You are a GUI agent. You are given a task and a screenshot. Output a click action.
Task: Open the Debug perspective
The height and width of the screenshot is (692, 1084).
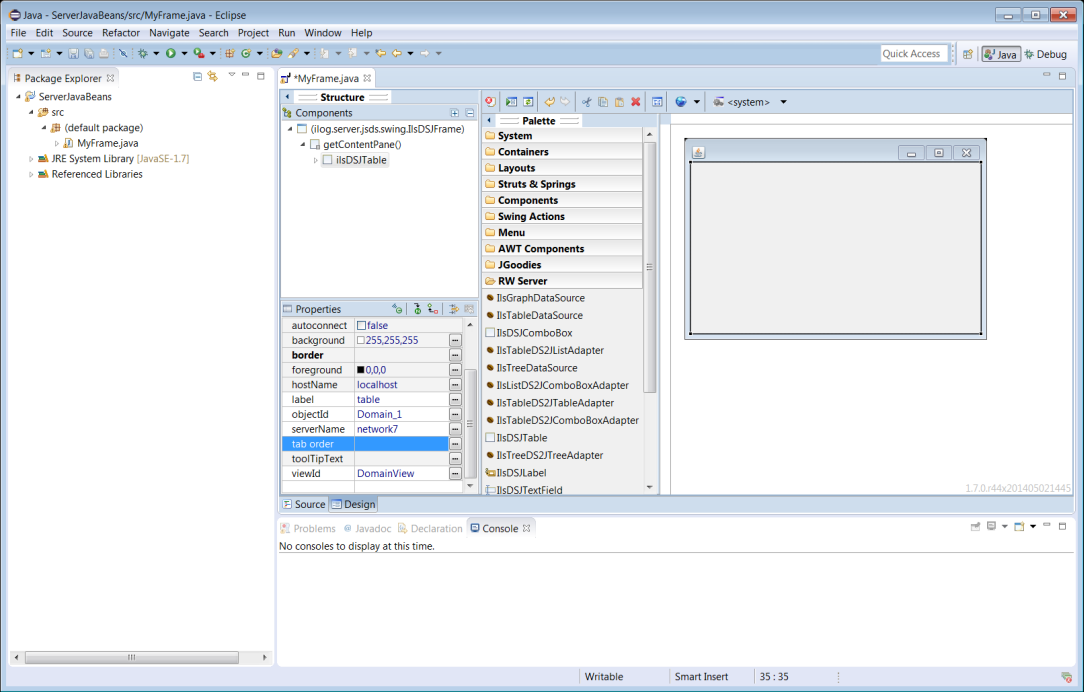1045,54
